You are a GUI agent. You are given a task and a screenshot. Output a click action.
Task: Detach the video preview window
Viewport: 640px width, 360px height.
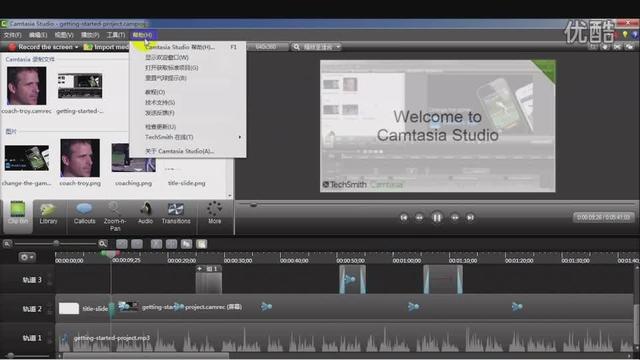point(629,47)
